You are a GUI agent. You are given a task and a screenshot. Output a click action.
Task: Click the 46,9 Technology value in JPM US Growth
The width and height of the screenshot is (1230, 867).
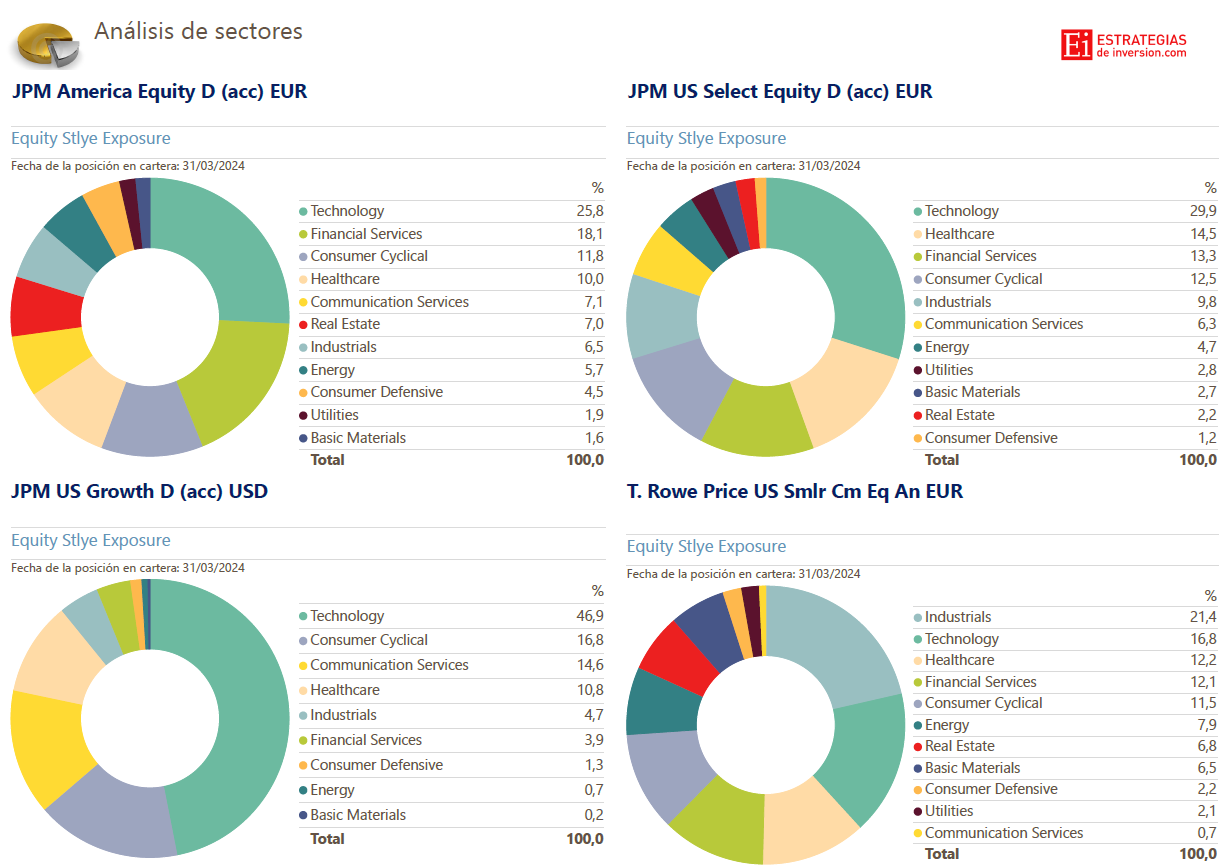[590, 616]
